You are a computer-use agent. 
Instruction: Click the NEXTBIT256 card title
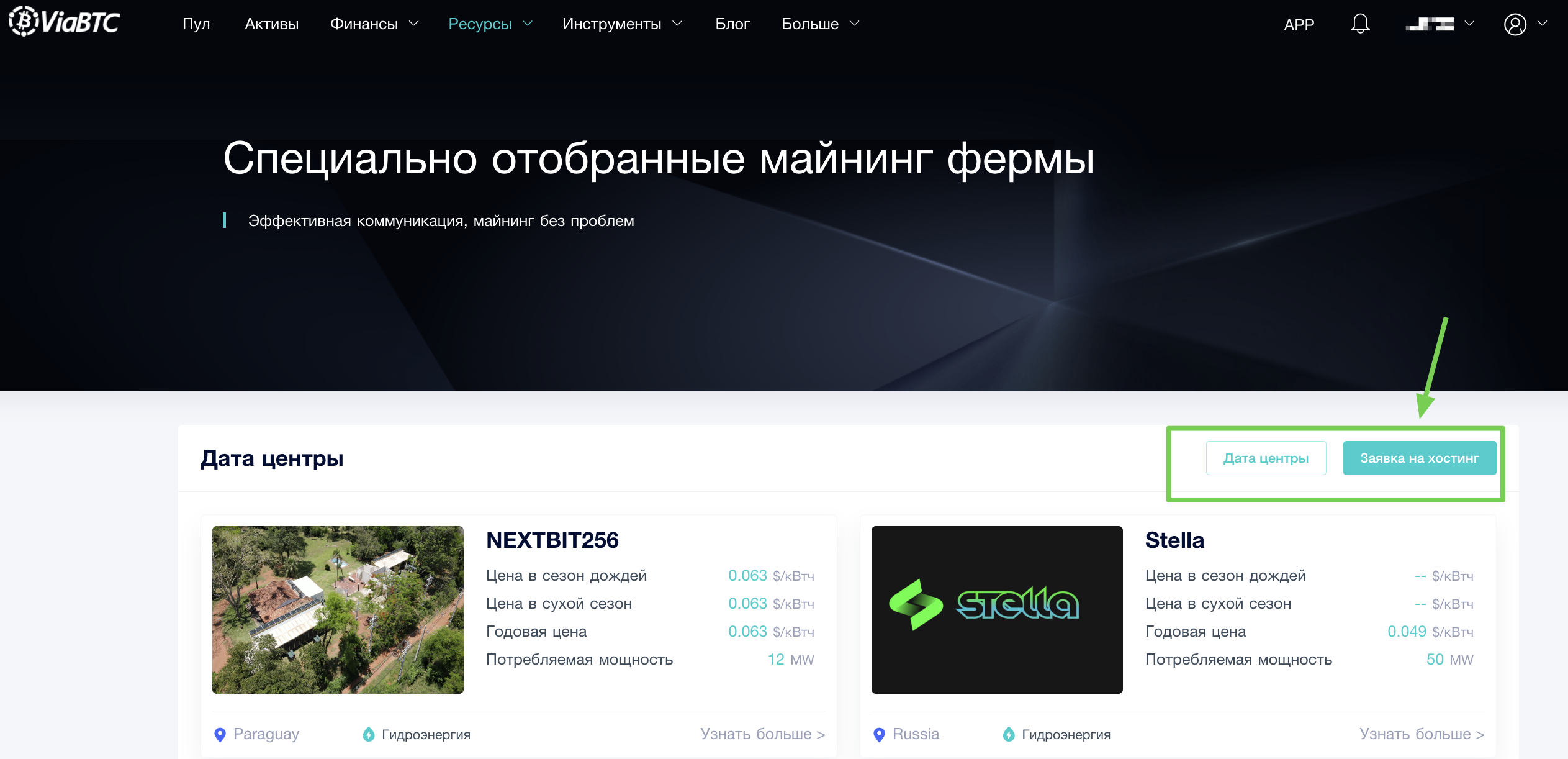[x=552, y=540]
